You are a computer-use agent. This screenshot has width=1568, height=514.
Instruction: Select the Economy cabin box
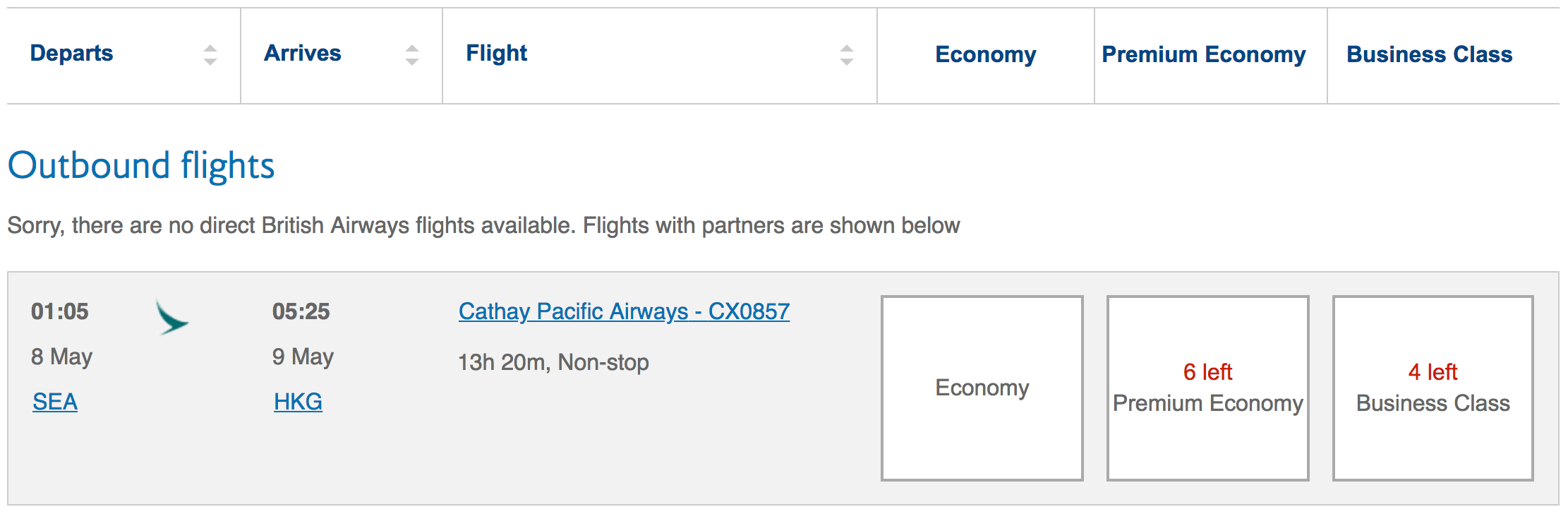click(982, 388)
